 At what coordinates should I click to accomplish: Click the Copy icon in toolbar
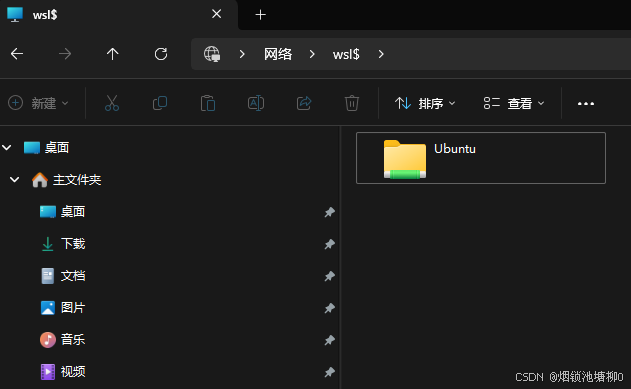tap(160, 103)
